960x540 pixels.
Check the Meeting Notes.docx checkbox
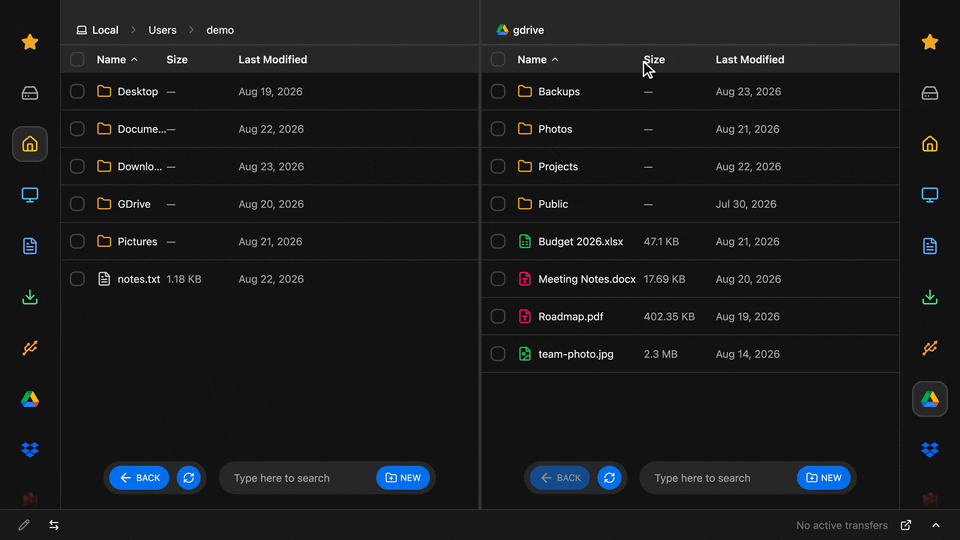498,279
